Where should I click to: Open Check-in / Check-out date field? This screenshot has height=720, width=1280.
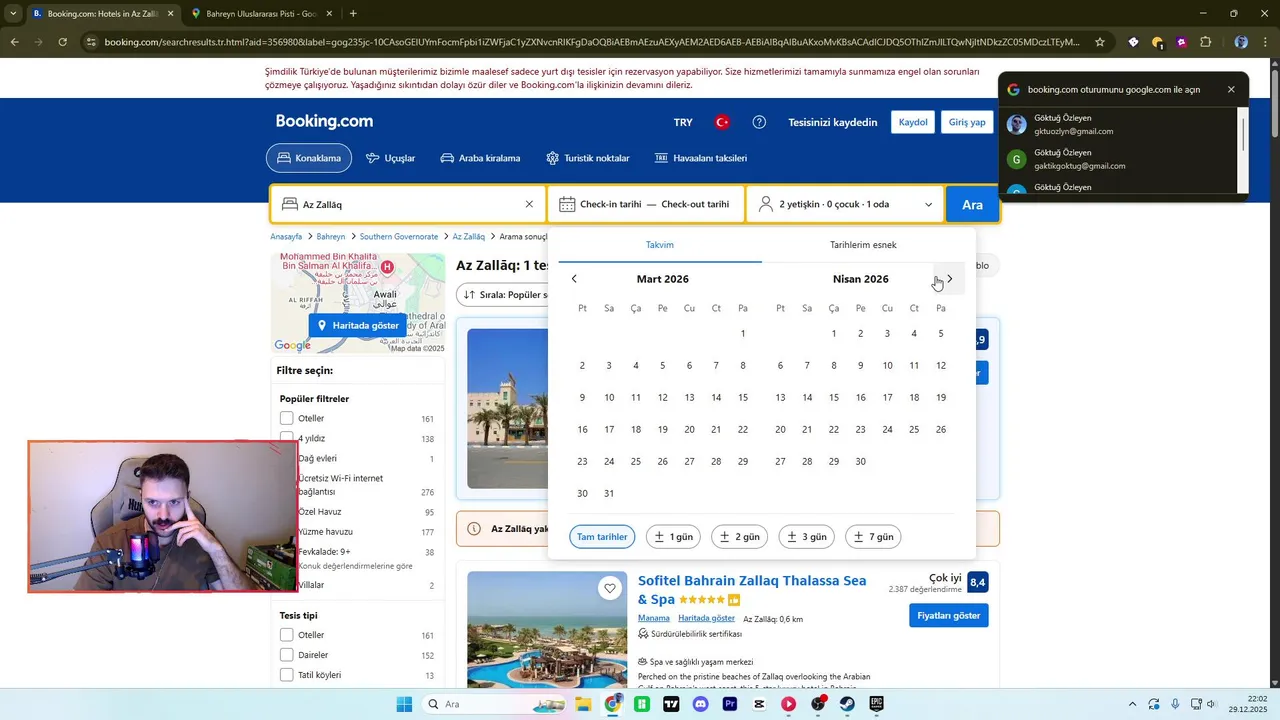coord(646,204)
